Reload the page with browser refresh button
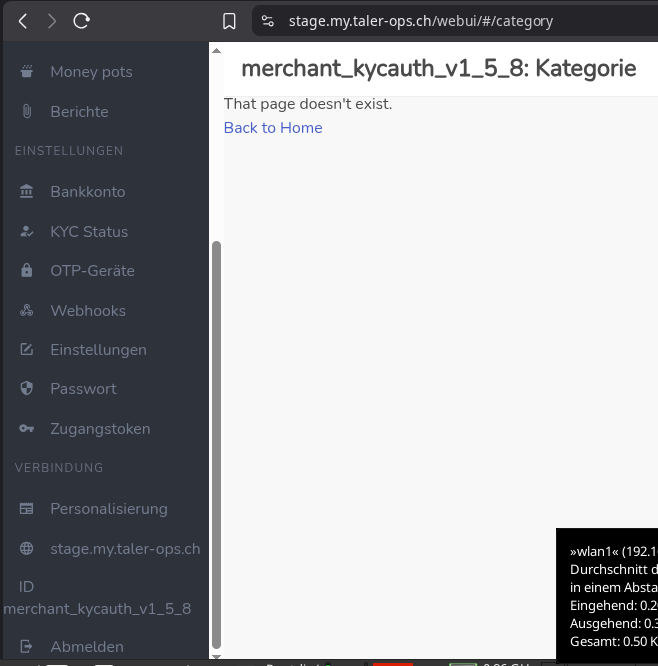Viewport: 658px width, 666px height. point(82,20)
